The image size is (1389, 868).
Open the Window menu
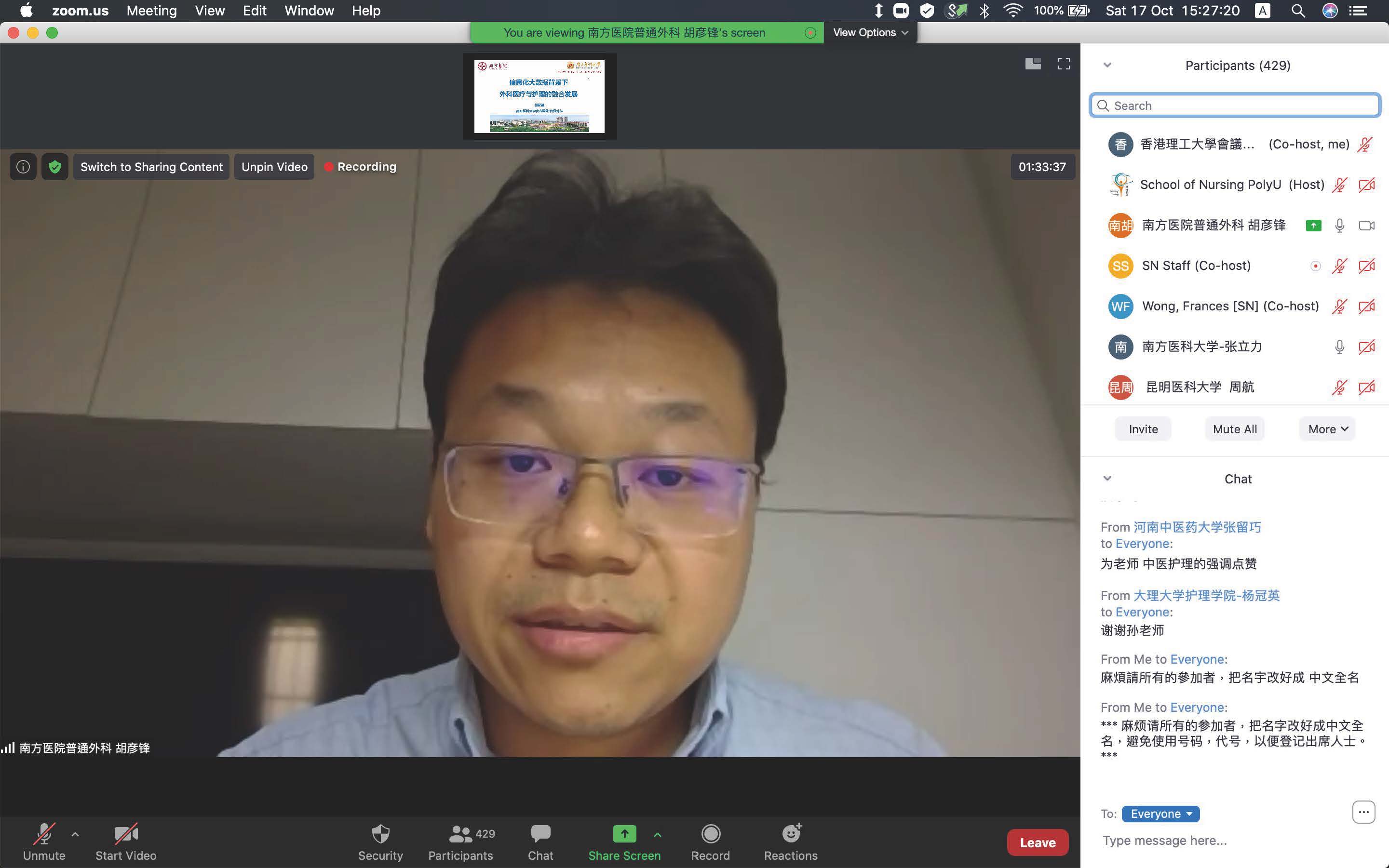click(309, 11)
